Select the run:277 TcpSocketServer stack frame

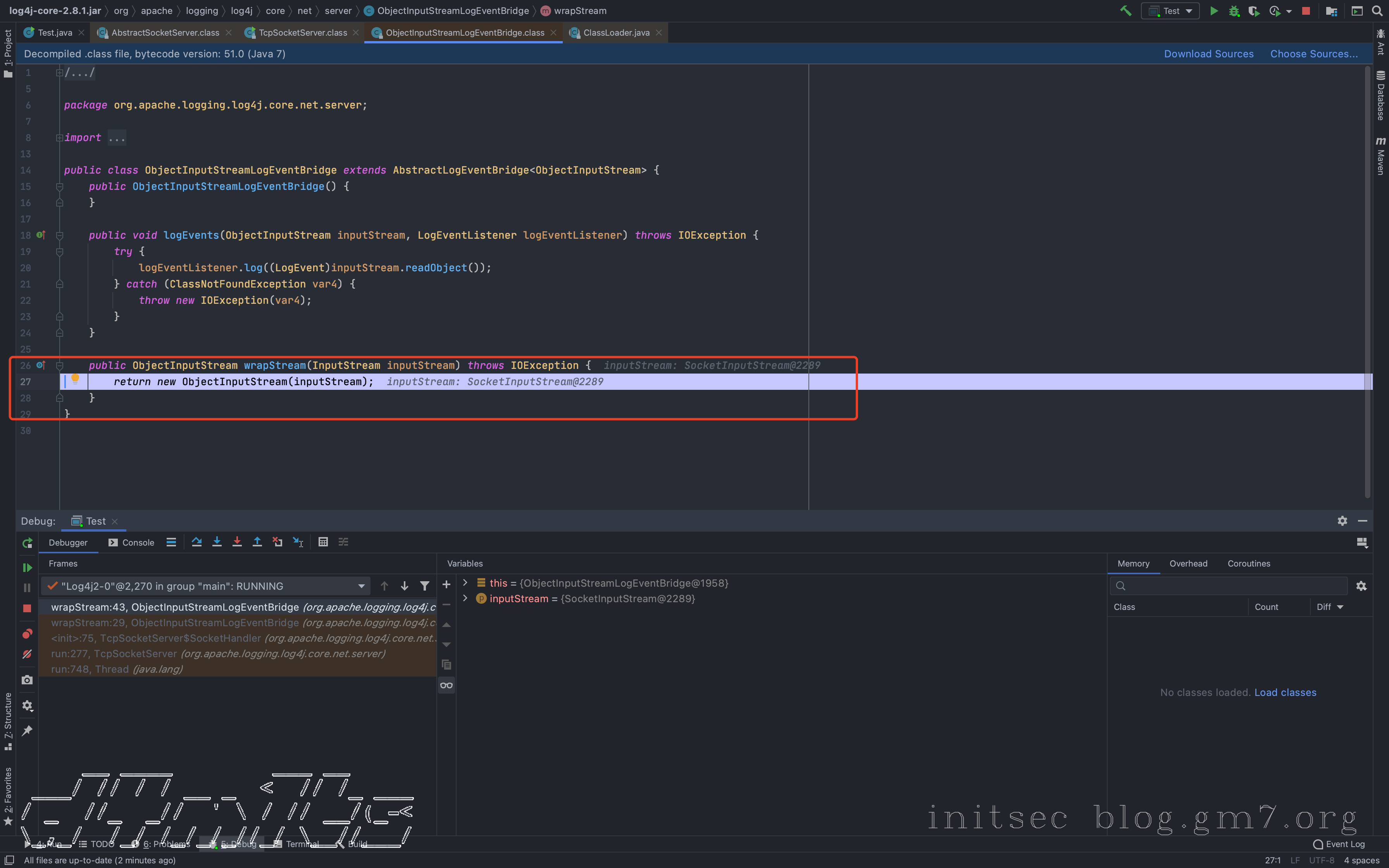[x=218, y=653]
